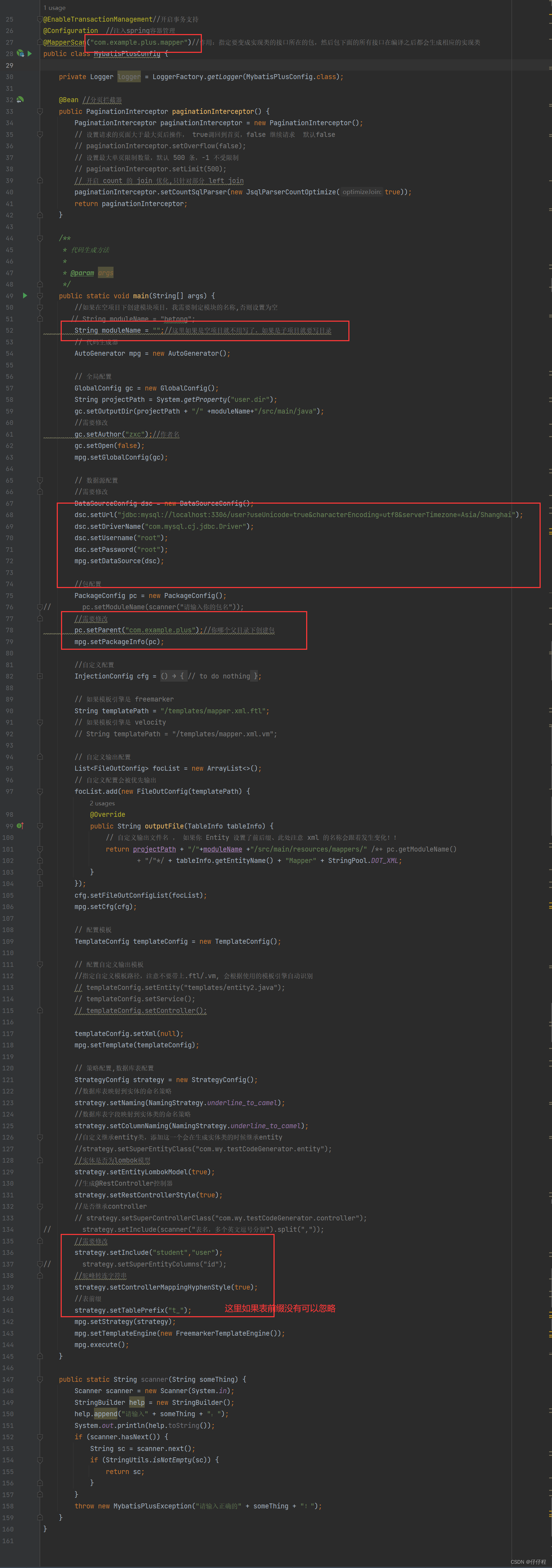Click the "t_" table prefix string

tap(176, 1311)
